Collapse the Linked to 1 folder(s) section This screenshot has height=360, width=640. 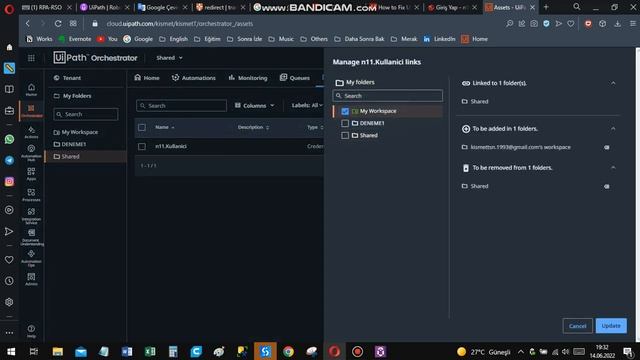pos(613,83)
